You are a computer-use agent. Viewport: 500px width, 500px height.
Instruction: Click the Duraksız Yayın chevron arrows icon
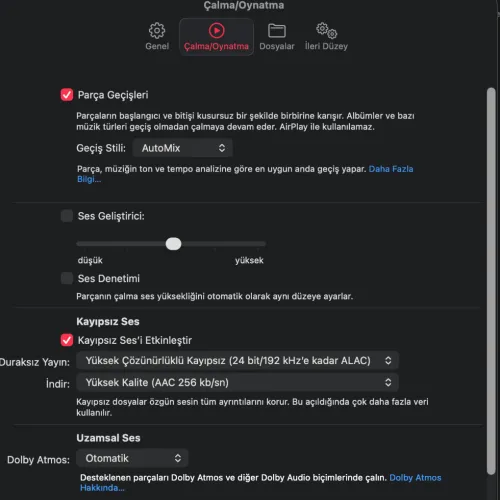click(x=388, y=360)
